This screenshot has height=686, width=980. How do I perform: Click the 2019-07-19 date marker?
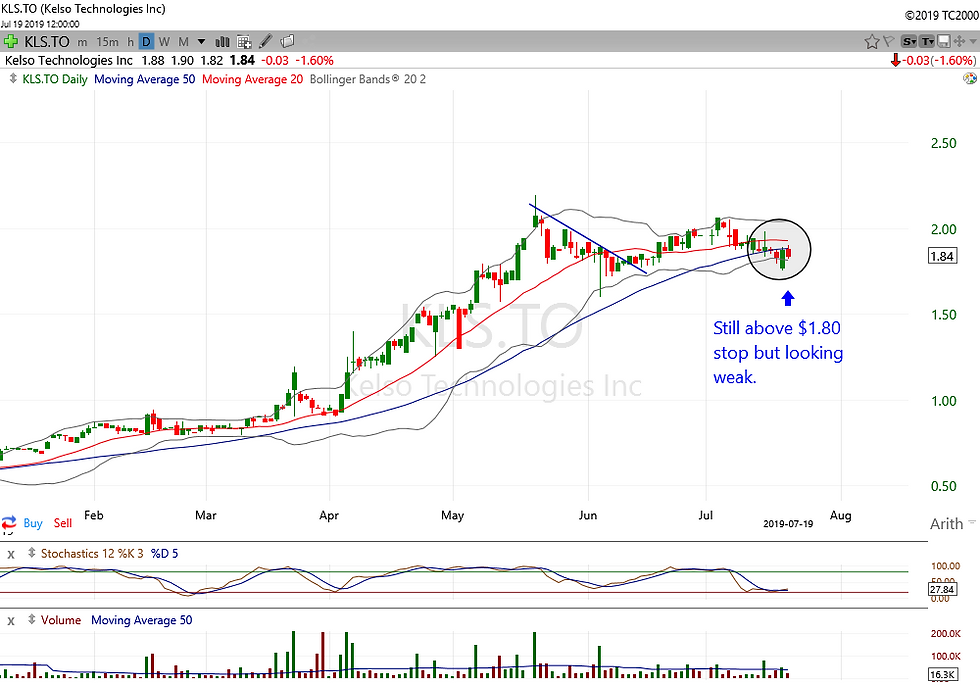pyautogui.click(x=788, y=524)
